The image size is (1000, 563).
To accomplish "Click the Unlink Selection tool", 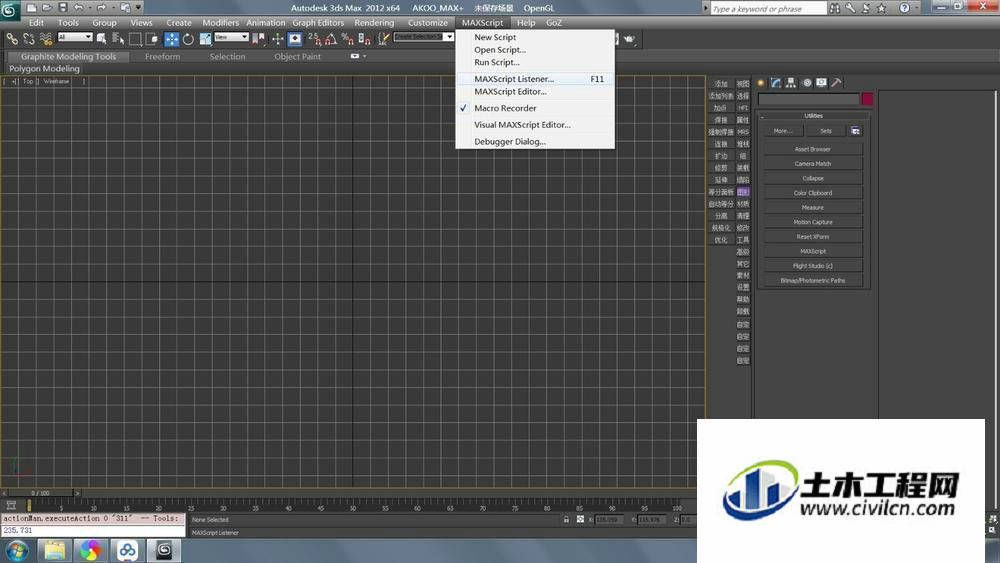I will (29, 39).
